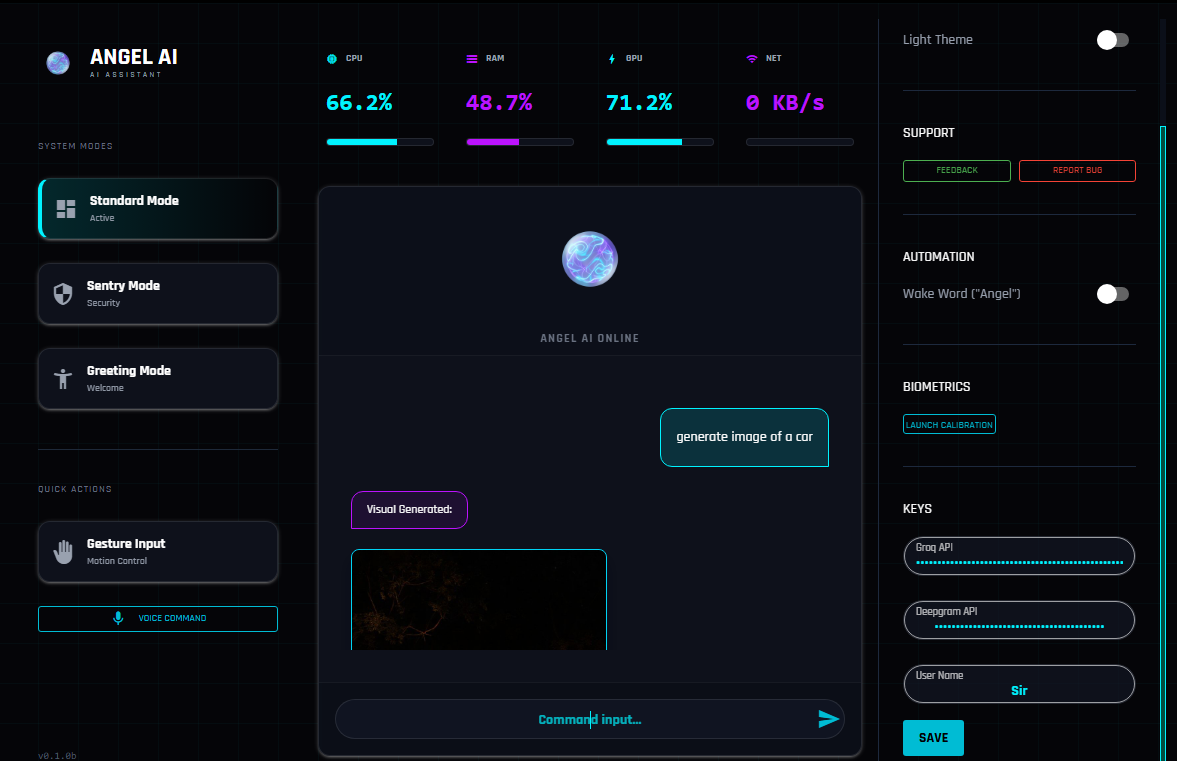The image size is (1177, 761).
Task: Click the CPU chip icon
Action: 332,59
